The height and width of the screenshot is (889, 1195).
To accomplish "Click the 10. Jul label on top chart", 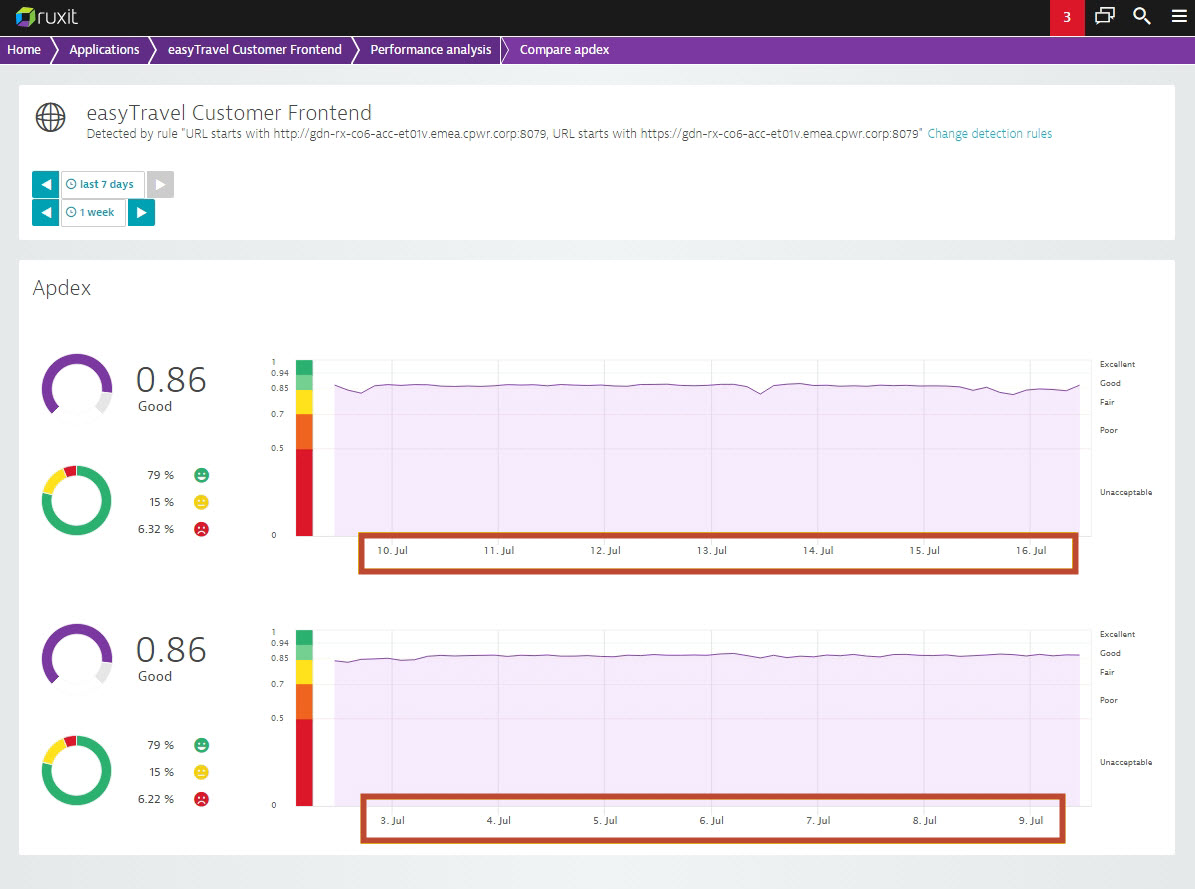I will (x=392, y=550).
